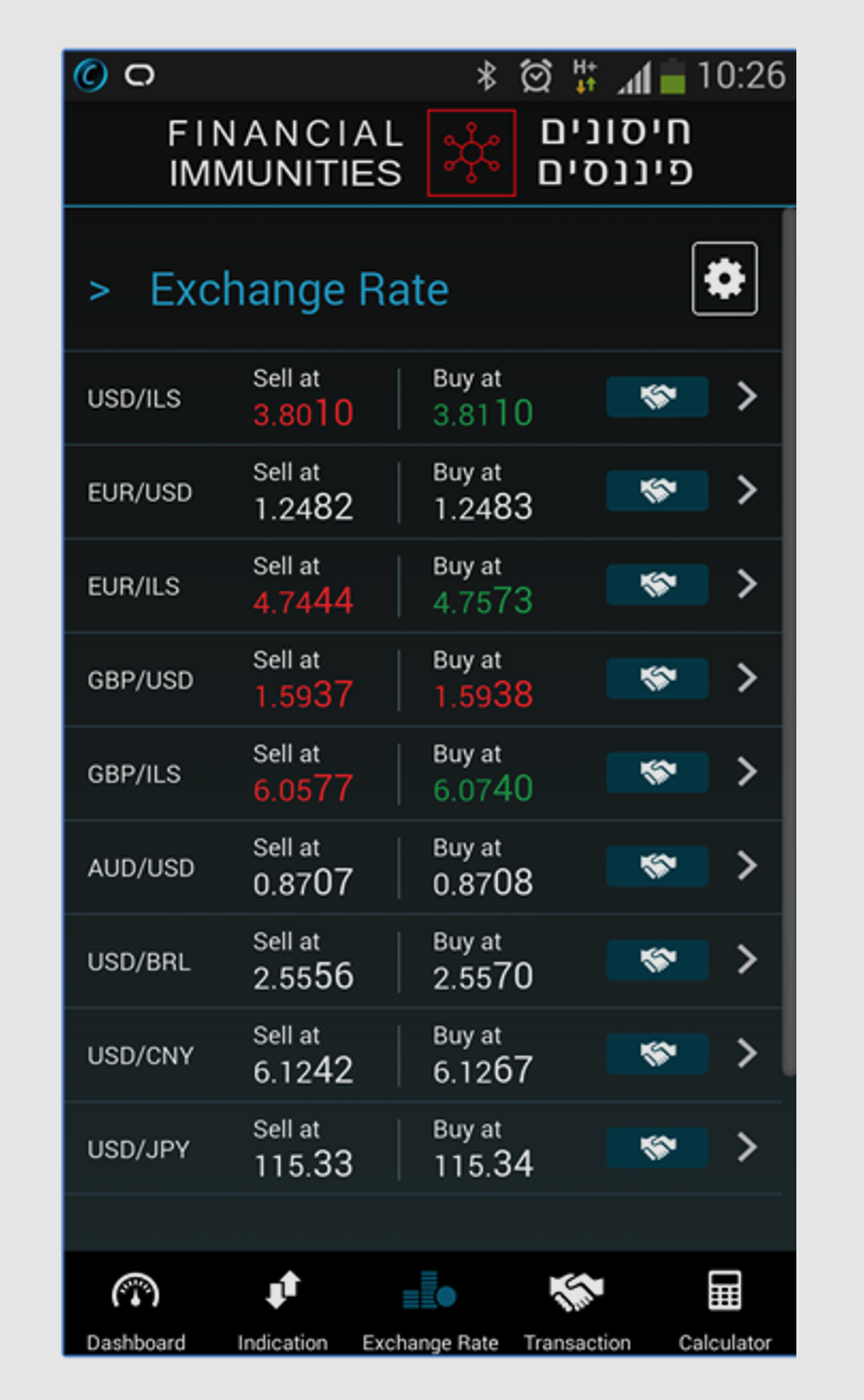864x1400 pixels.
Task: Tap handshake transaction button for AUD/USD
Action: coord(657,866)
